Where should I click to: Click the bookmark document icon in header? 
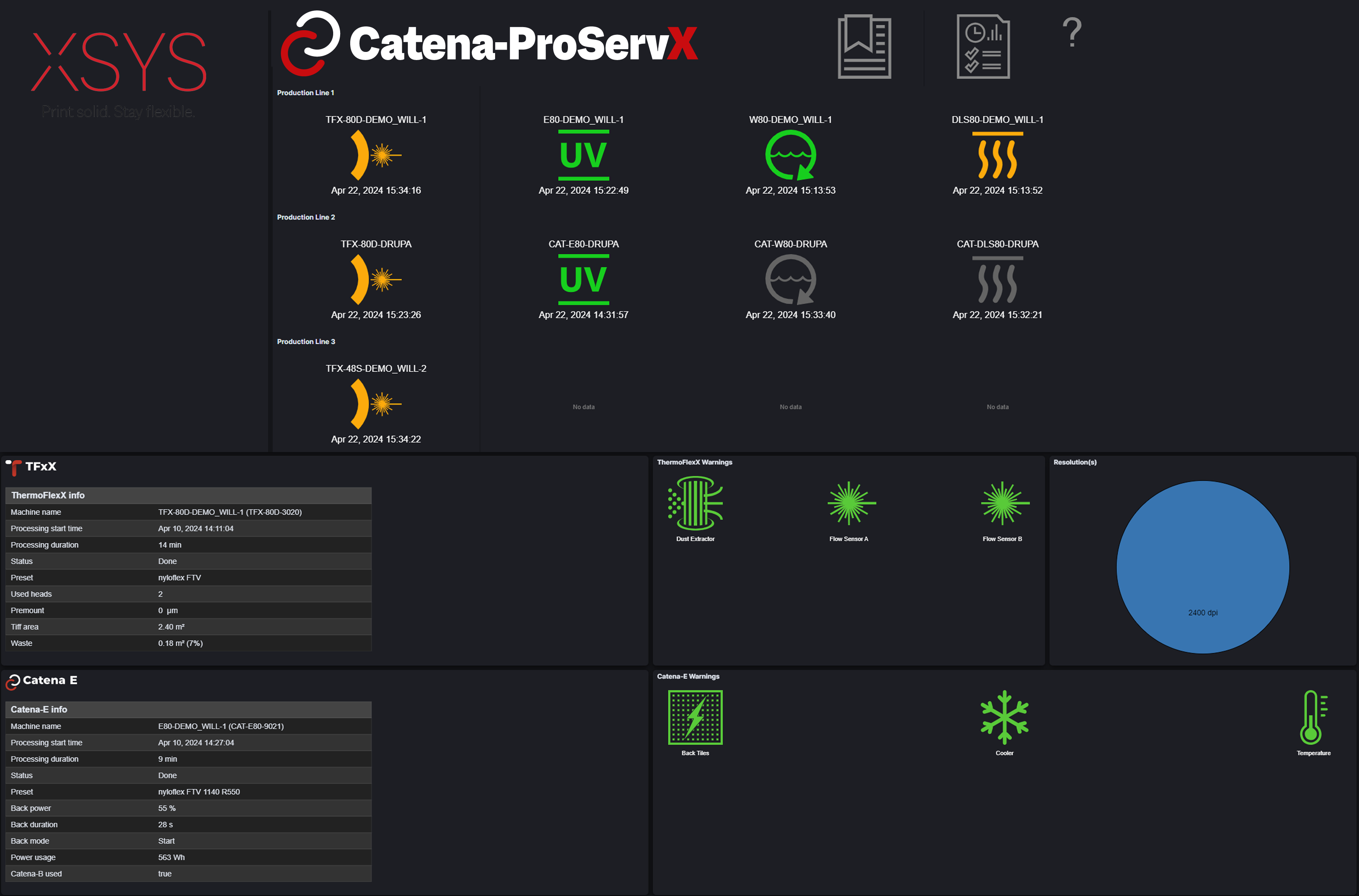[x=864, y=47]
